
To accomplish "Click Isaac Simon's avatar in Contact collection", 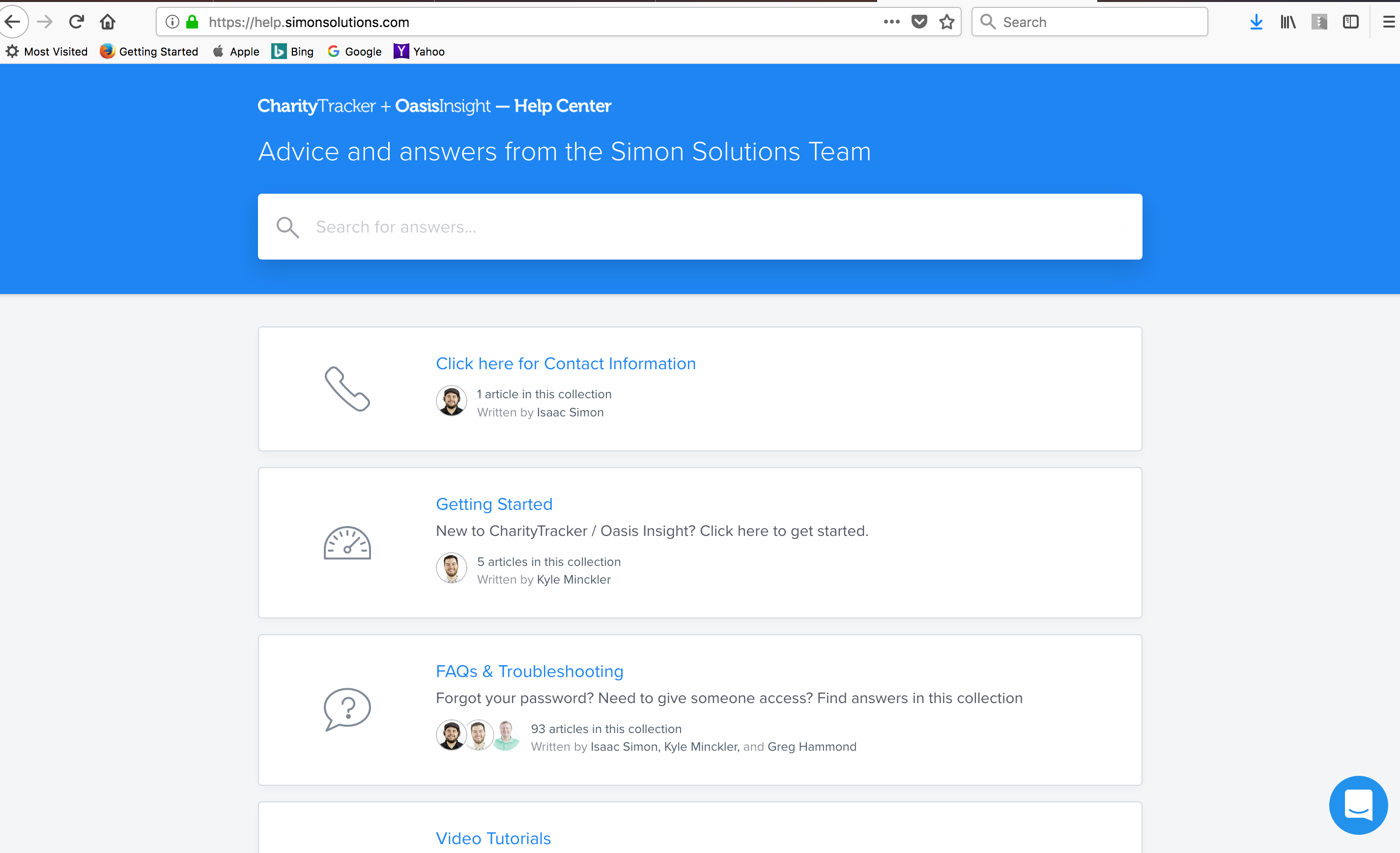I will click(x=452, y=401).
